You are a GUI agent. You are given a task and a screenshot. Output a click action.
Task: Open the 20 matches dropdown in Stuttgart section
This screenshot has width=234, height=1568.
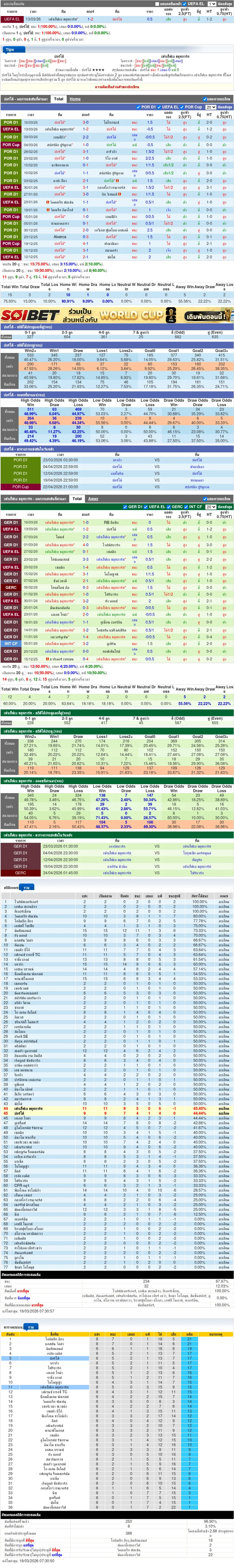tap(211, 507)
